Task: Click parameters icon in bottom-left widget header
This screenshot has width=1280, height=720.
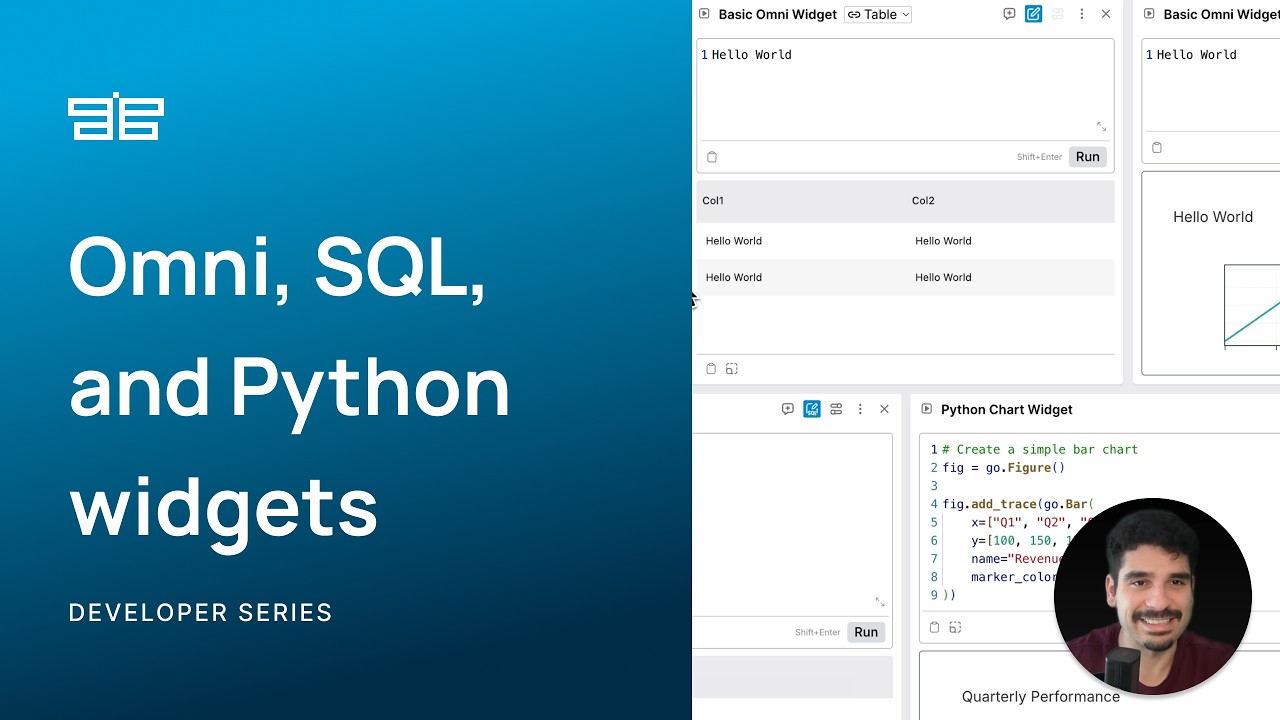Action: tap(836, 409)
